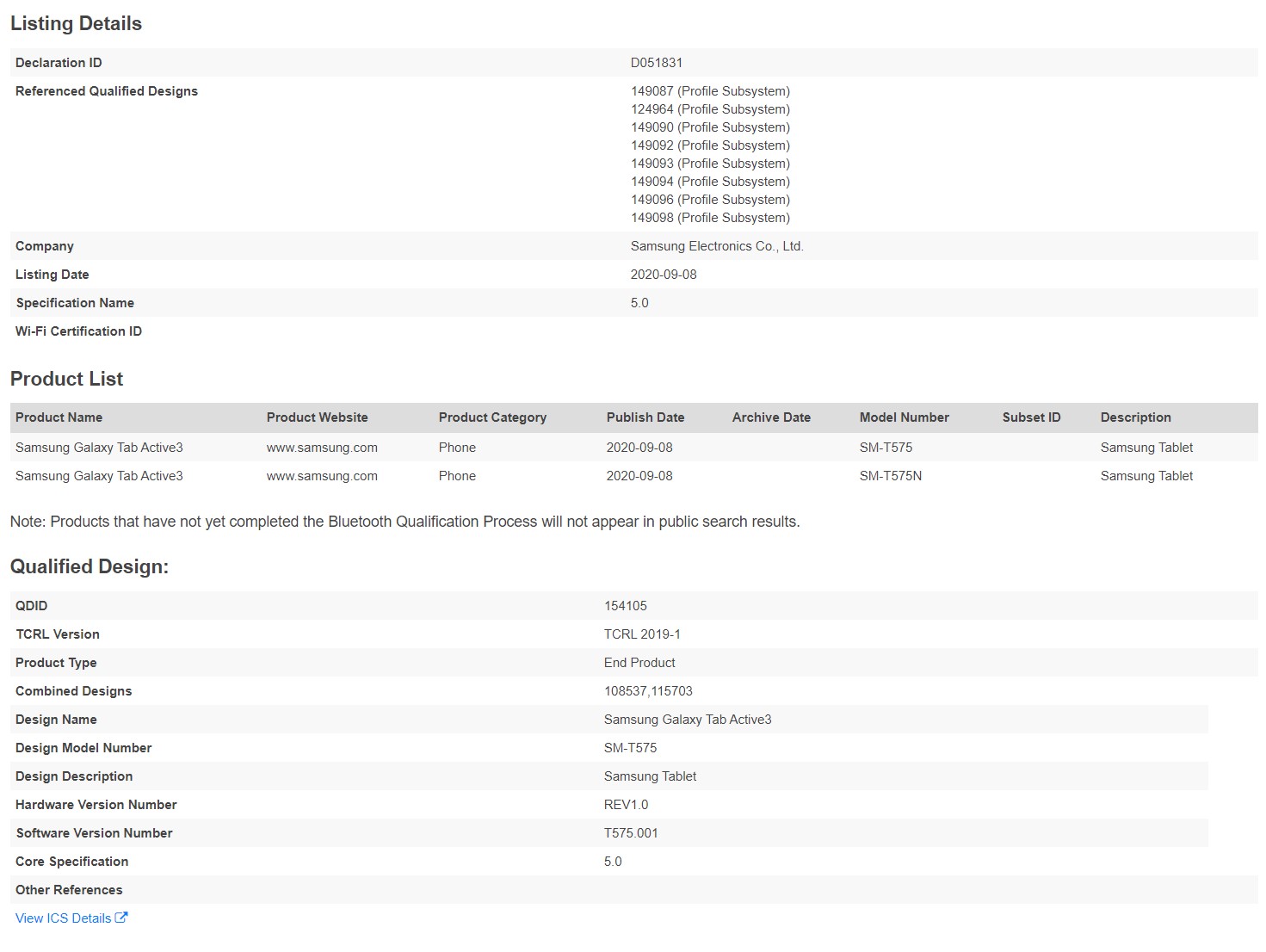Click referenced design 149098 (Profile Subsystem)
The height and width of the screenshot is (952, 1266).
pos(710,218)
